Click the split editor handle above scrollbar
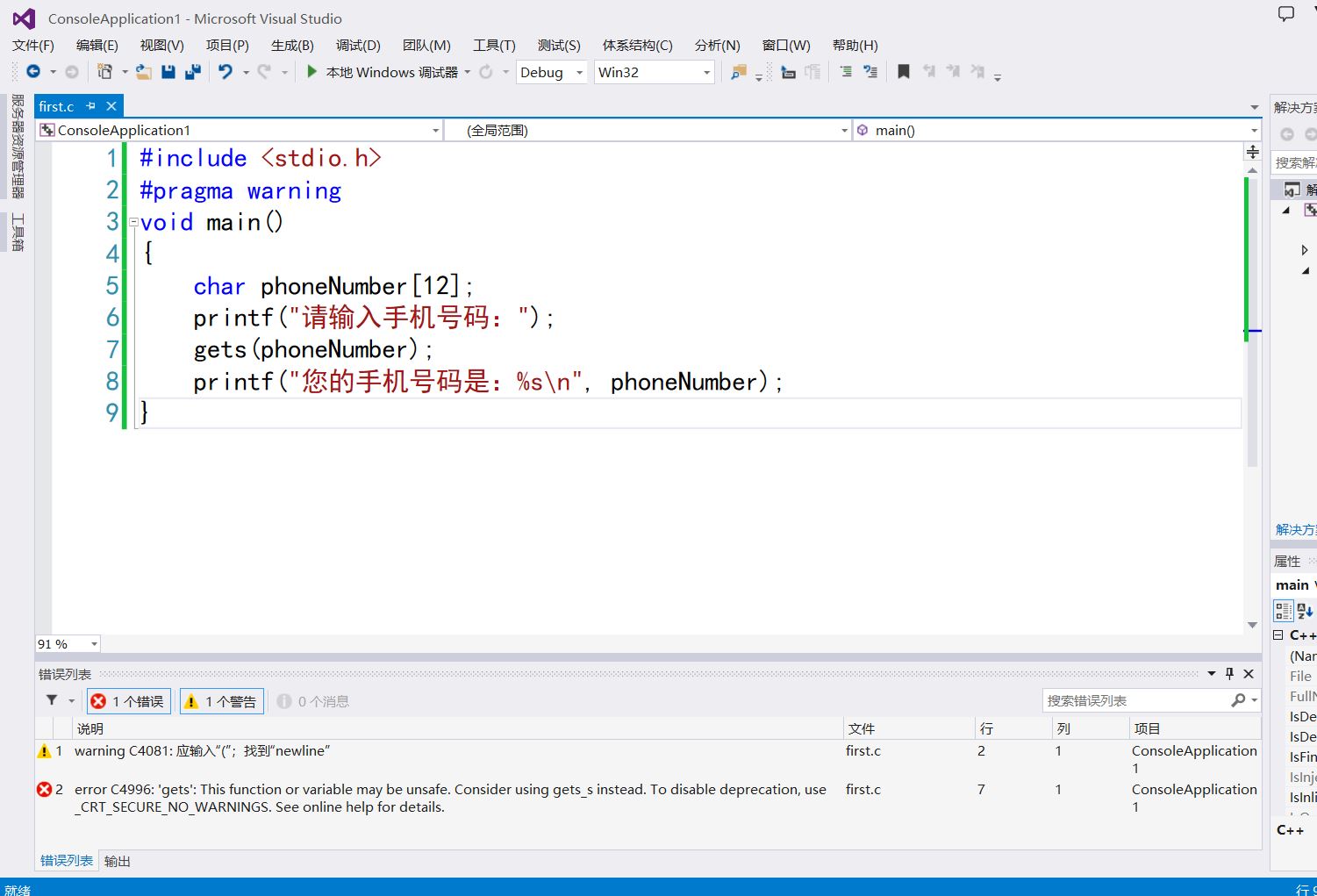 (x=1253, y=152)
